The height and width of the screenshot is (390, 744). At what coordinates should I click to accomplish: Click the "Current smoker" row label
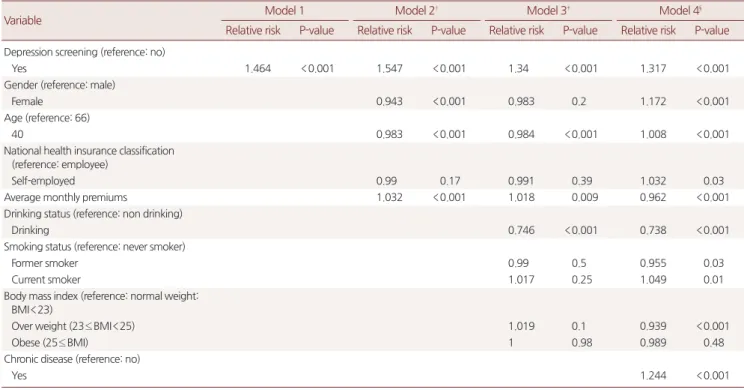[x=46, y=279]
